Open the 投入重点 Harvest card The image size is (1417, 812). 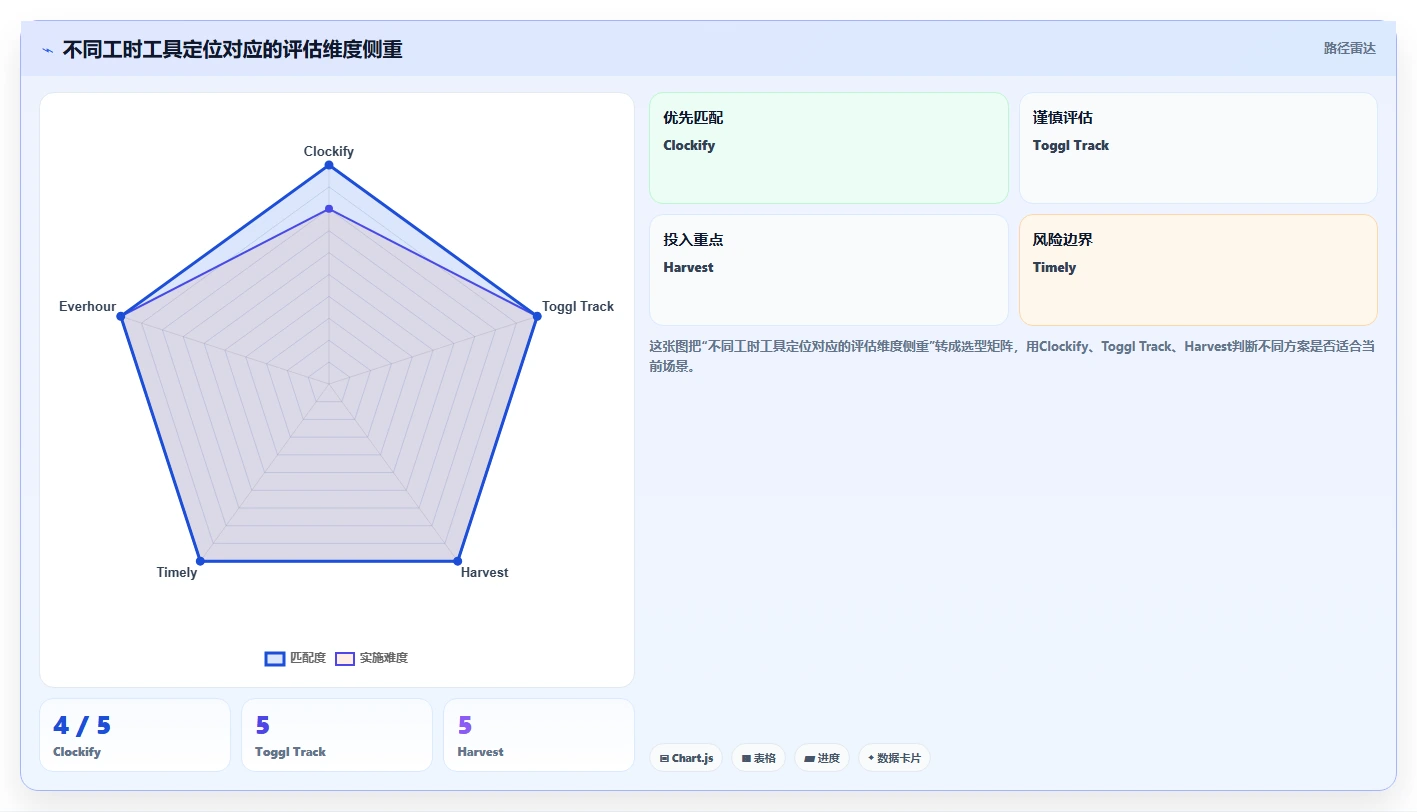[x=828, y=270]
